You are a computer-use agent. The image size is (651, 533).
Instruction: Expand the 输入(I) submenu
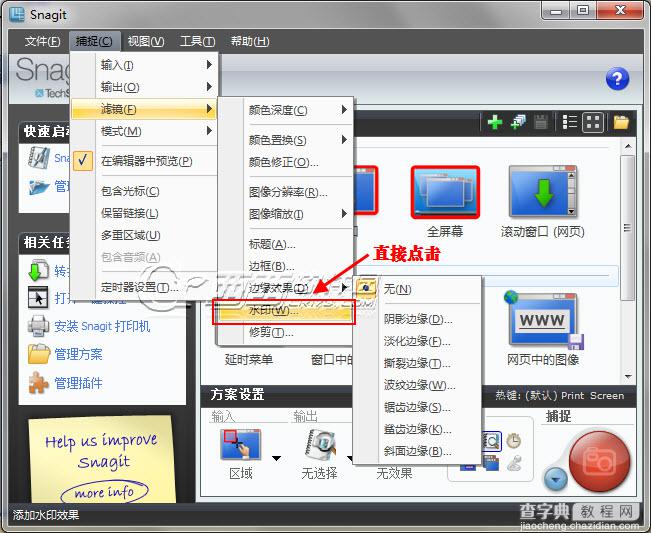point(144,65)
